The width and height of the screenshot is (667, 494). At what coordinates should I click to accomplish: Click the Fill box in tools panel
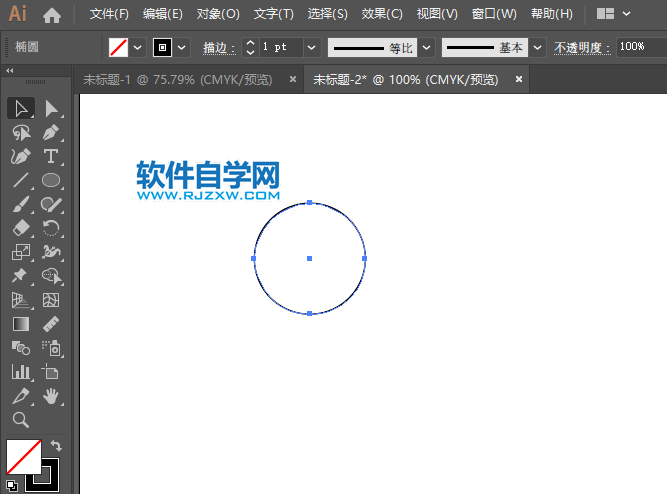[x=24, y=457]
